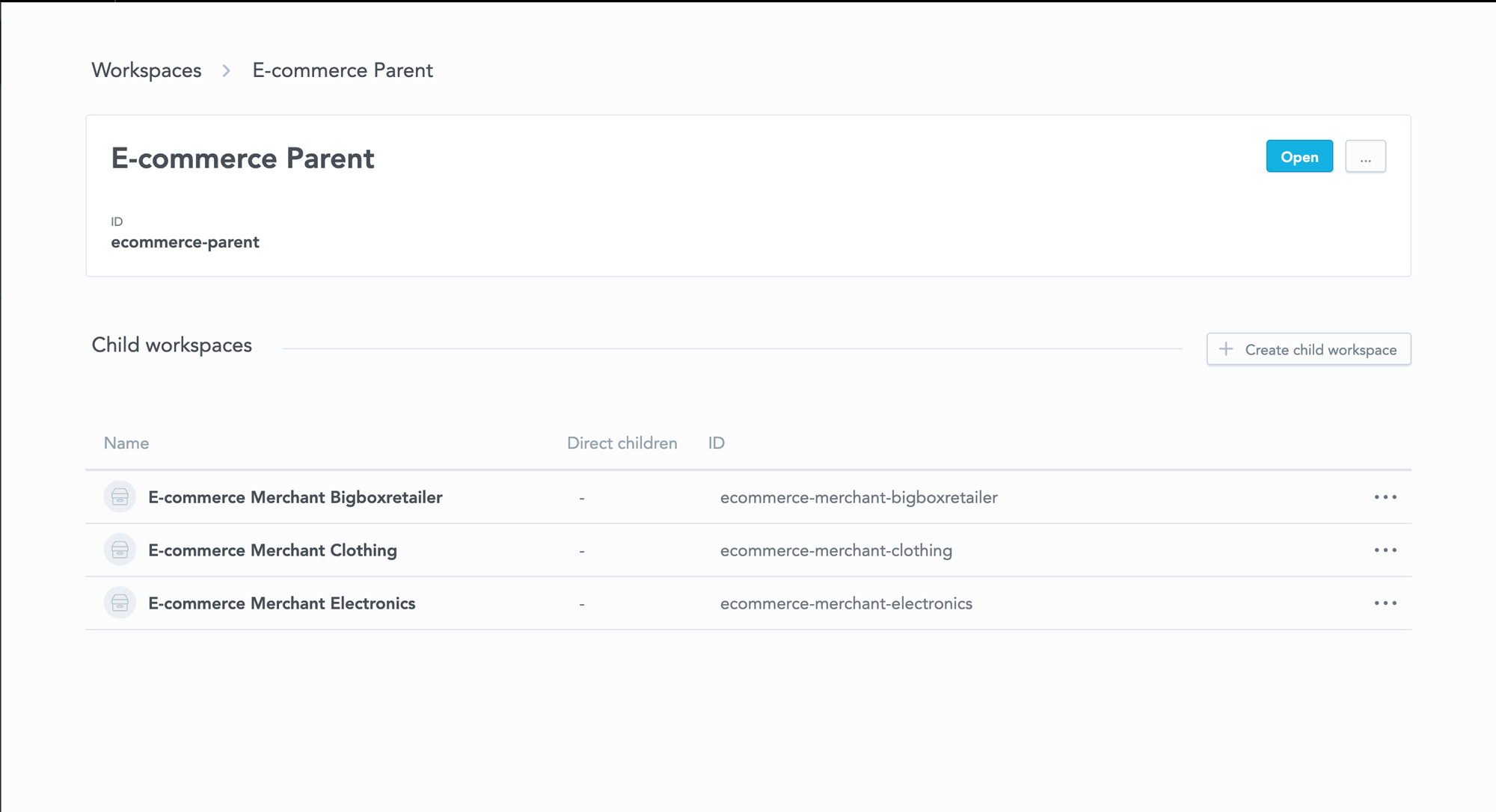
Task: Click the Name column header
Action: click(126, 443)
